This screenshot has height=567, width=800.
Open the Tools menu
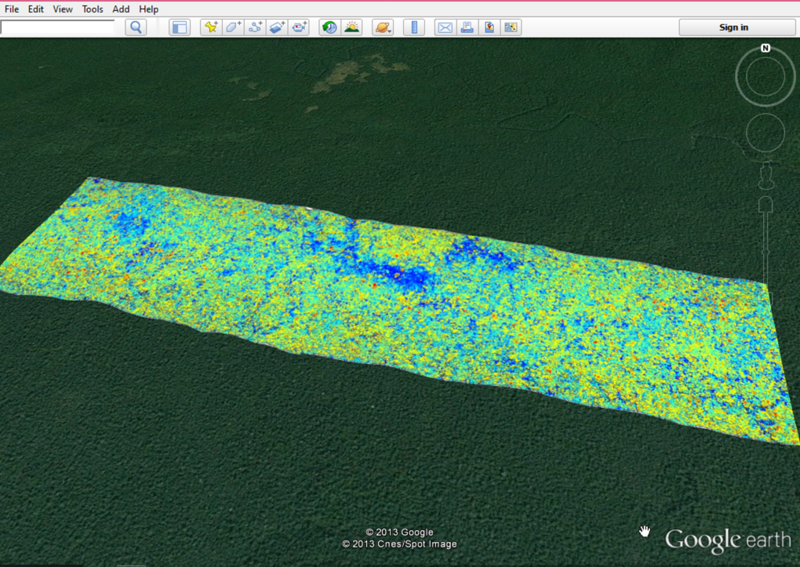[x=92, y=9]
